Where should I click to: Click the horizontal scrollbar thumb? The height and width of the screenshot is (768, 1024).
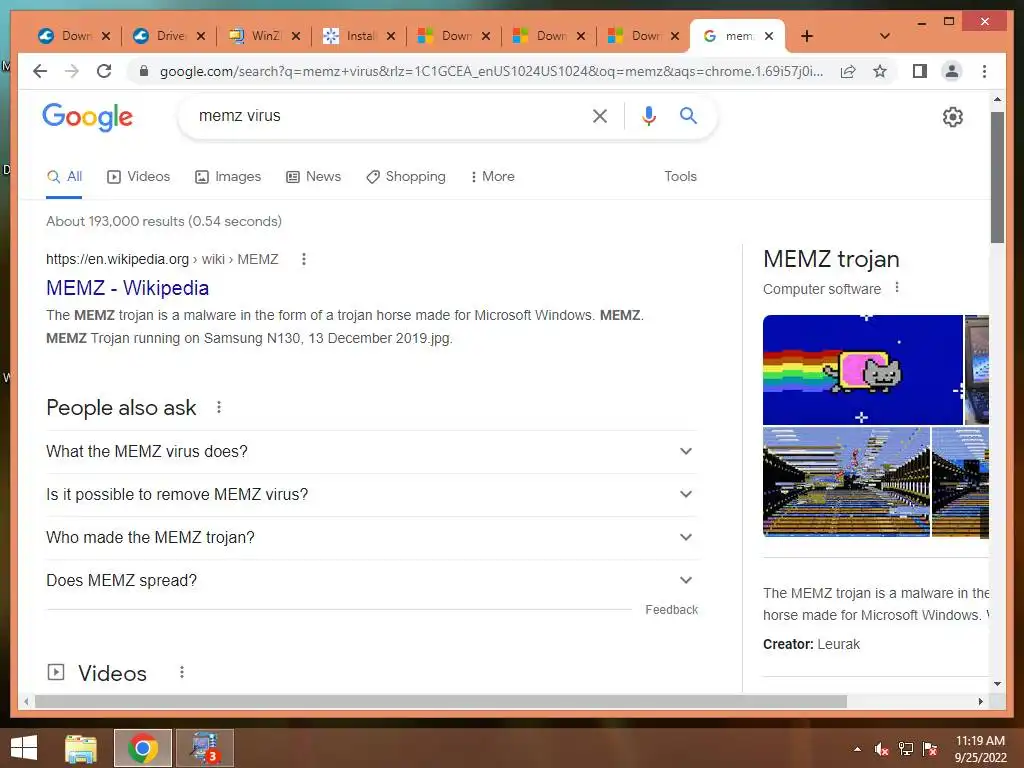pyautogui.click(x=441, y=701)
